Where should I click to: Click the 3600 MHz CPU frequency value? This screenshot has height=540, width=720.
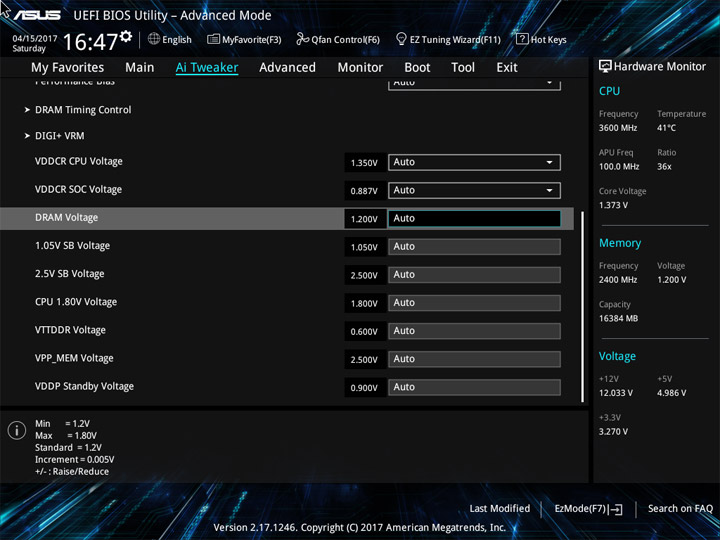pyautogui.click(x=618, y=128)
